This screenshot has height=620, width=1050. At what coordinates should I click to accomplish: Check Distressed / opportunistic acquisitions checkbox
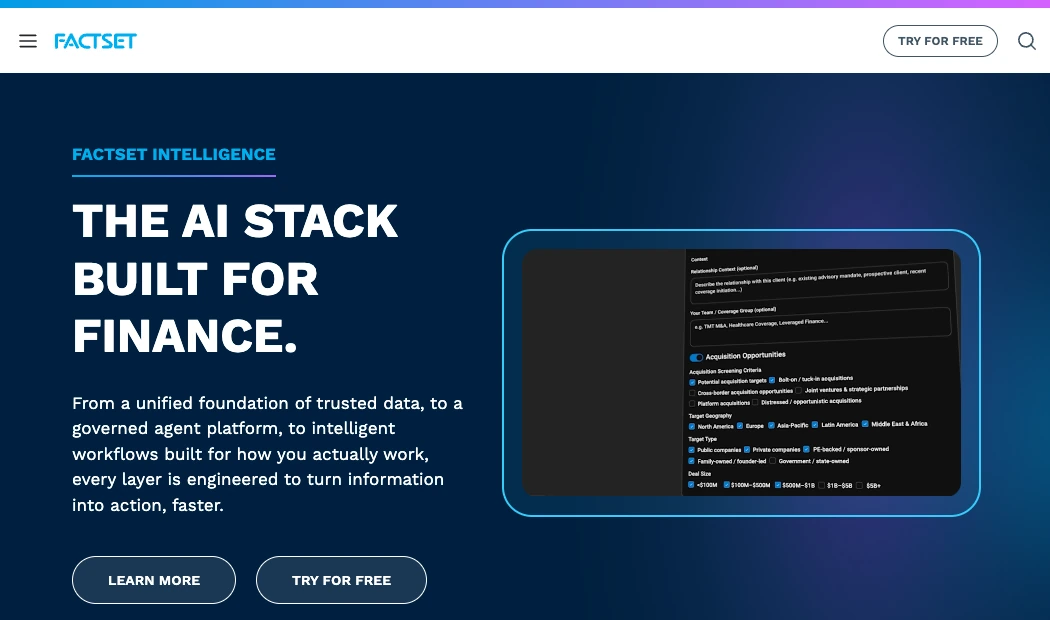pos(755,402)
